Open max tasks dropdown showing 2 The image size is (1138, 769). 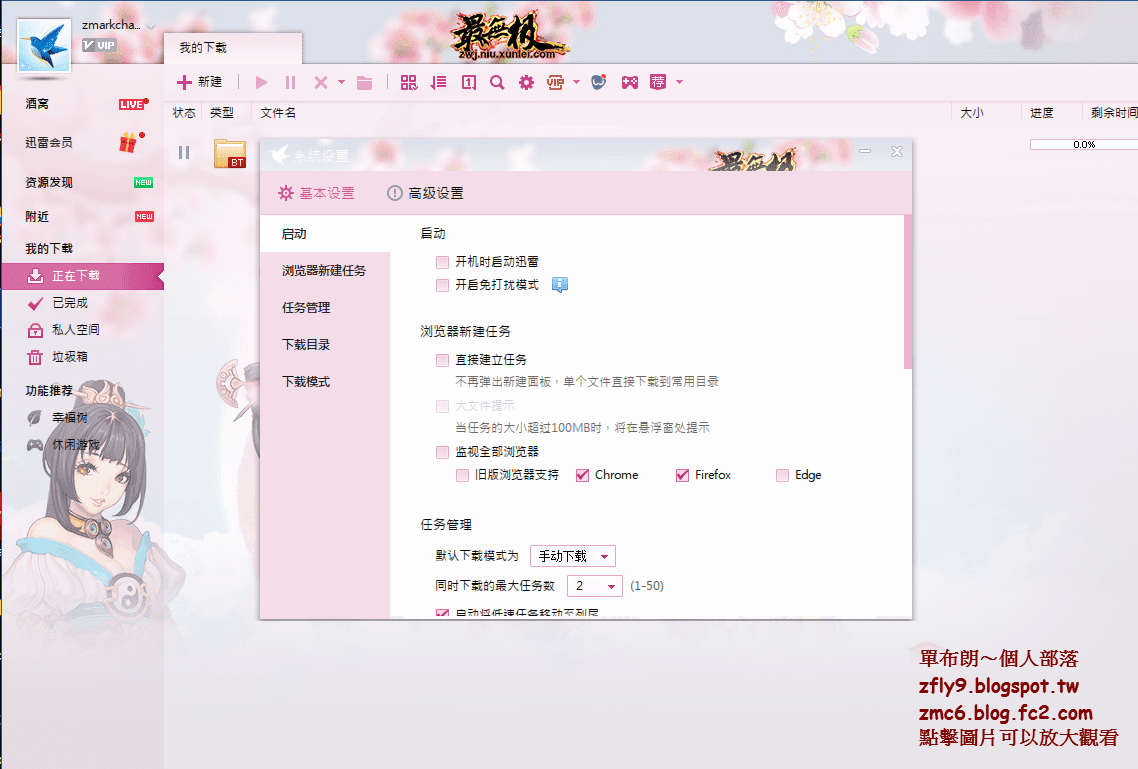click(594, 585)
